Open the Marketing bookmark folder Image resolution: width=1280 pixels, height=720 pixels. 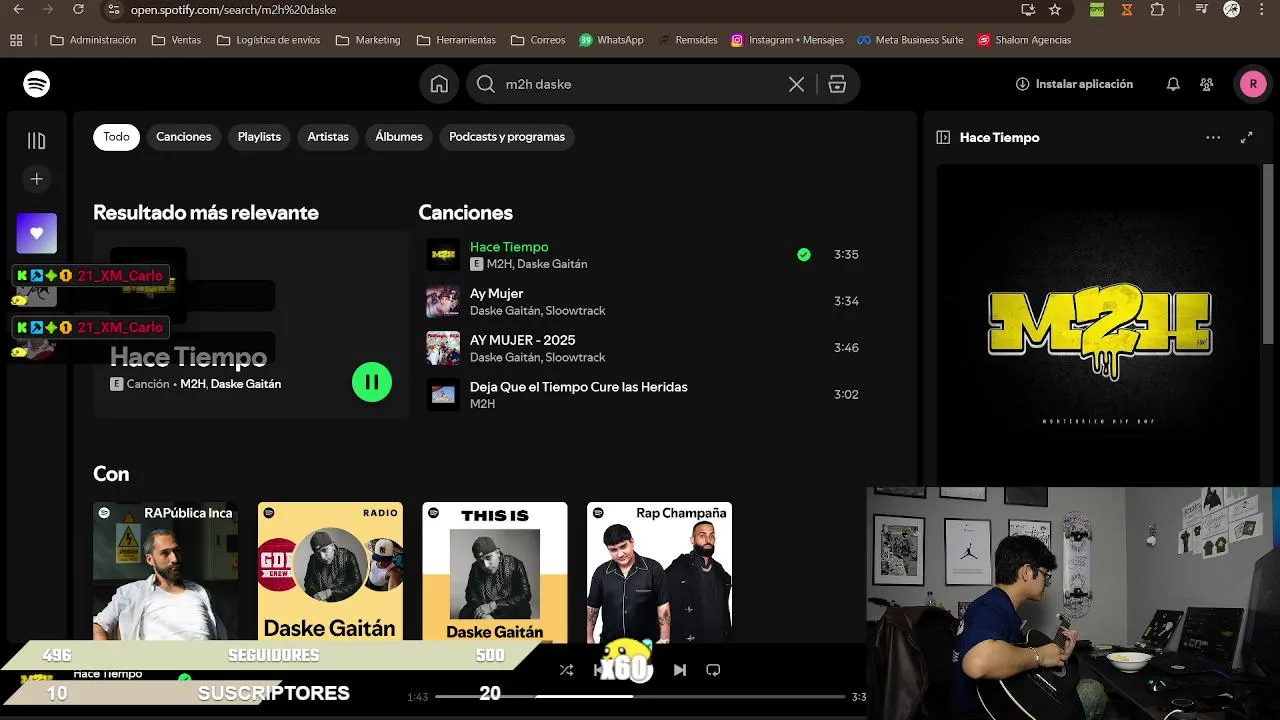pyautogui.click(x=368, y=40)
